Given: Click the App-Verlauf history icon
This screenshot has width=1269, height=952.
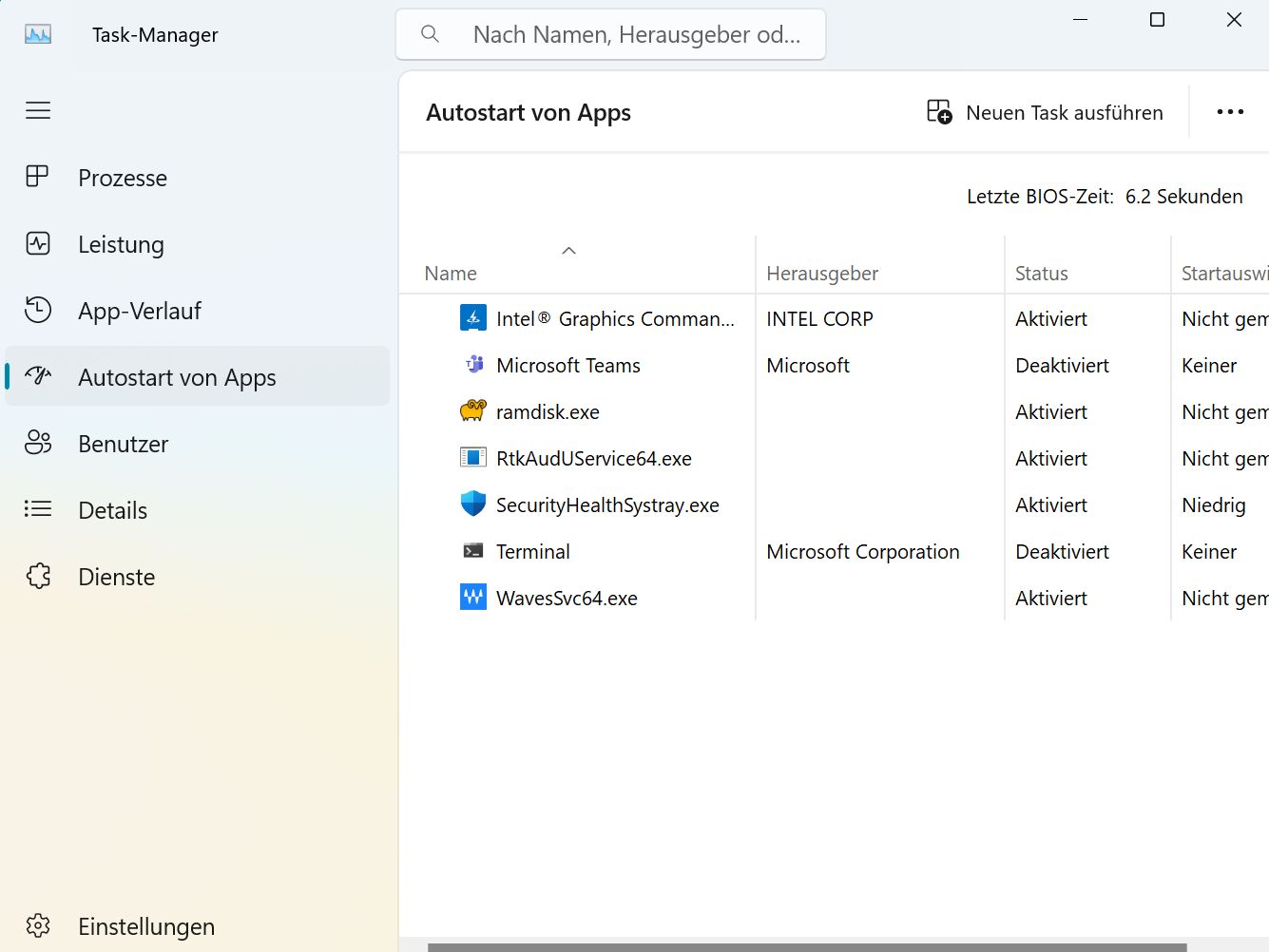Looking at the screenshot, I should click(x=38, y=311).
